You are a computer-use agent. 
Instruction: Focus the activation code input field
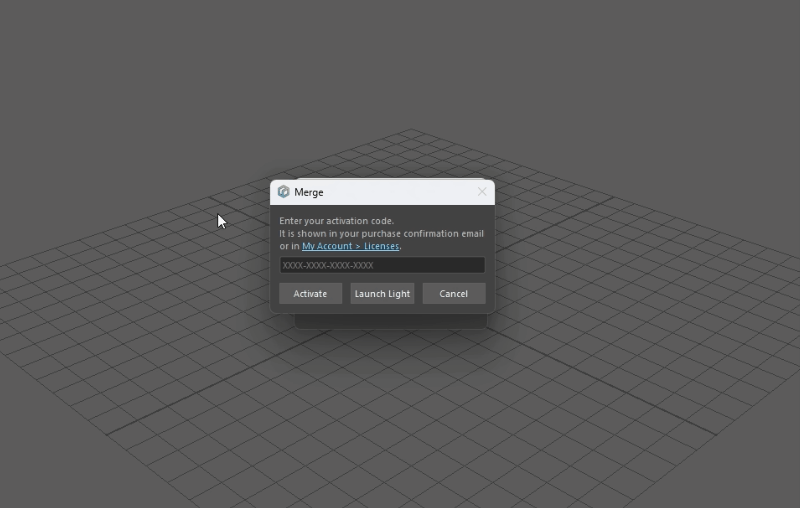382,266
